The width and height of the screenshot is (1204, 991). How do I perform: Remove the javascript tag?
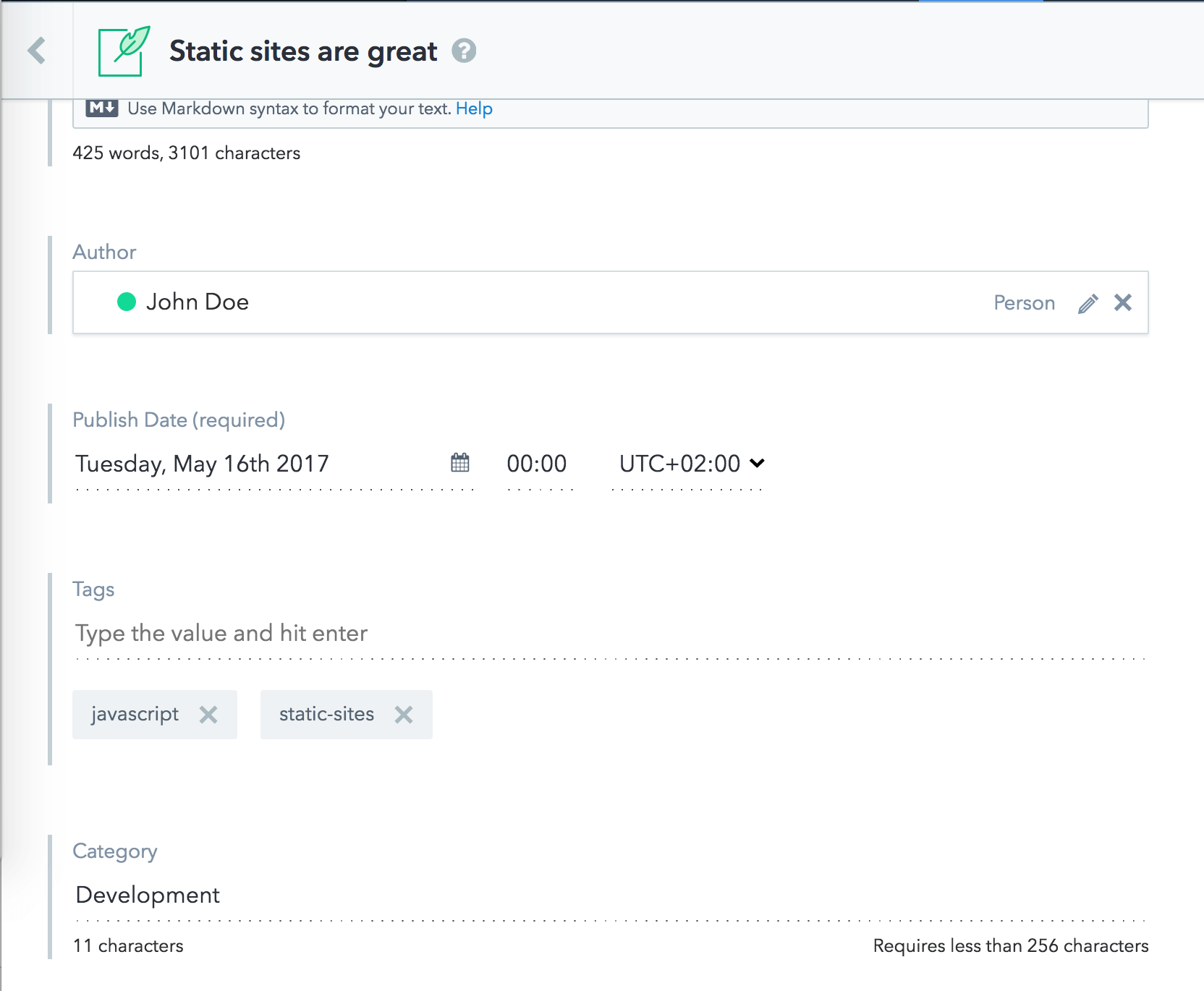coord(208,715)
